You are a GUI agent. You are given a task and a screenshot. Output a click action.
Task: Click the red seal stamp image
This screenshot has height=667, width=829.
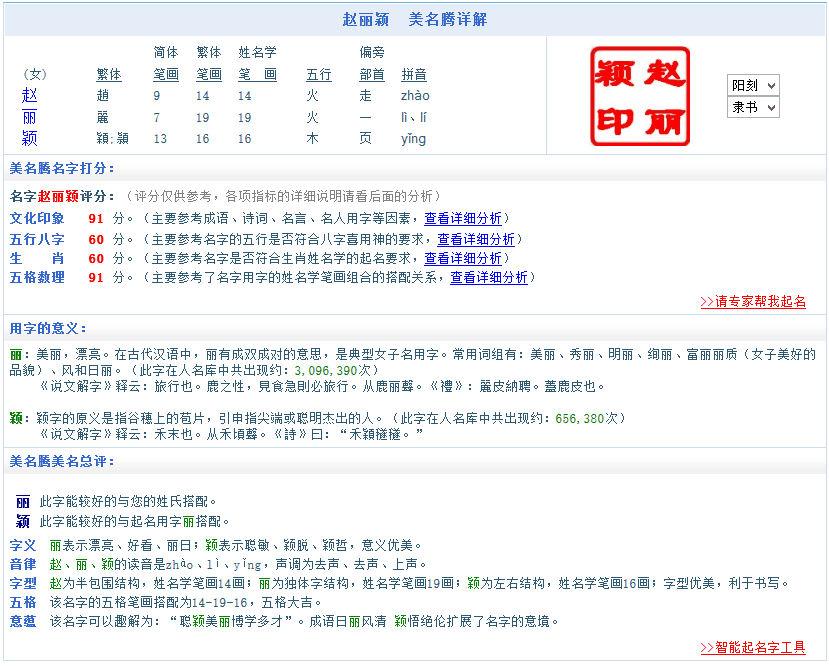coord(640,96)
